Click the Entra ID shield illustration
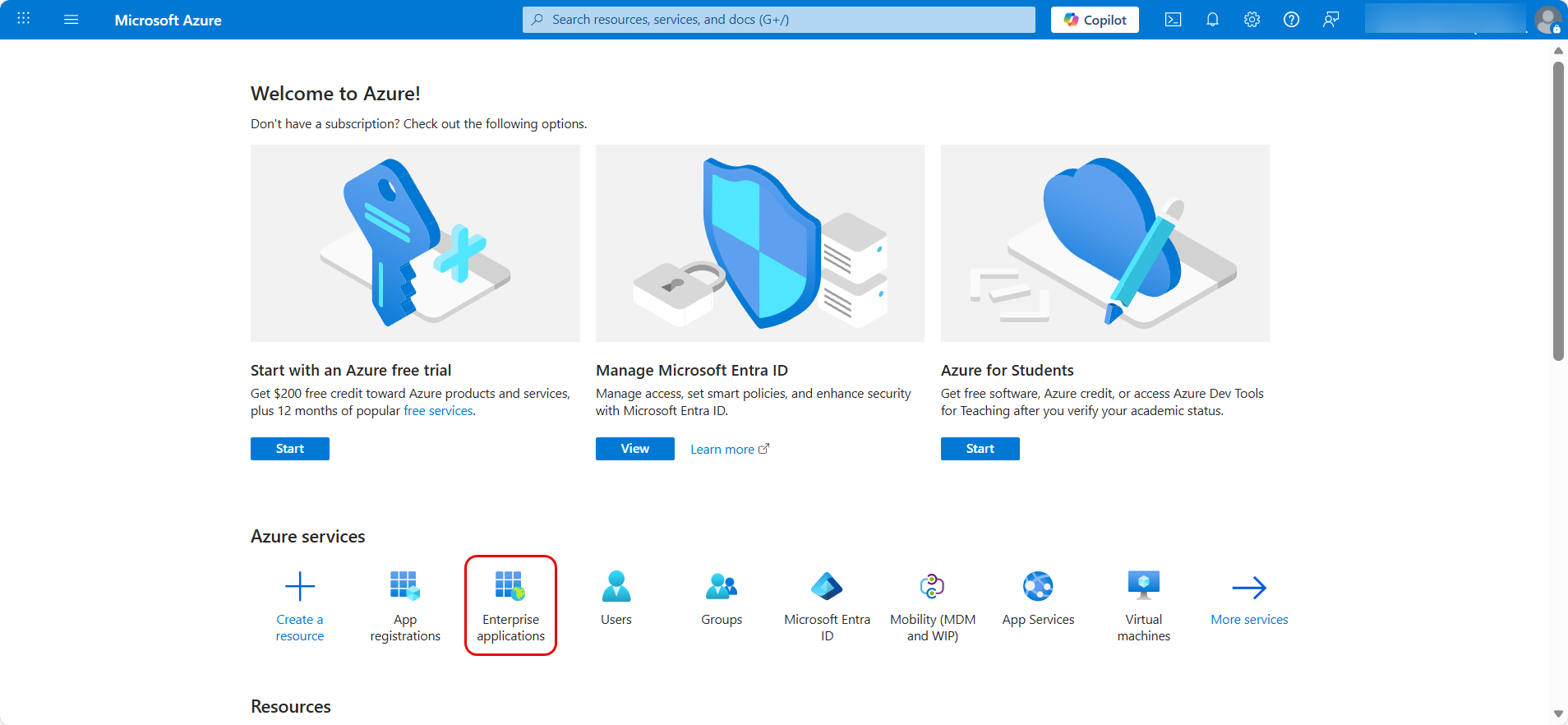Viewport: 1568px width, 725px height. (x=760, y=243)
